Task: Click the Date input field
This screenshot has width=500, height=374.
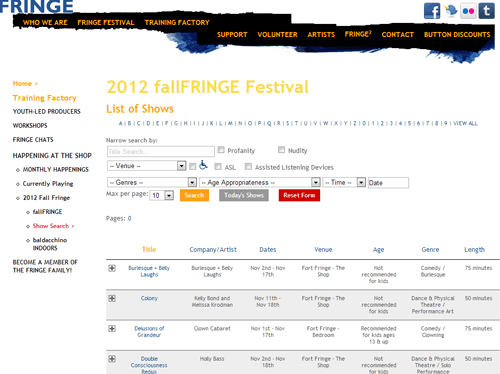Action: click(x=388, y=183)
